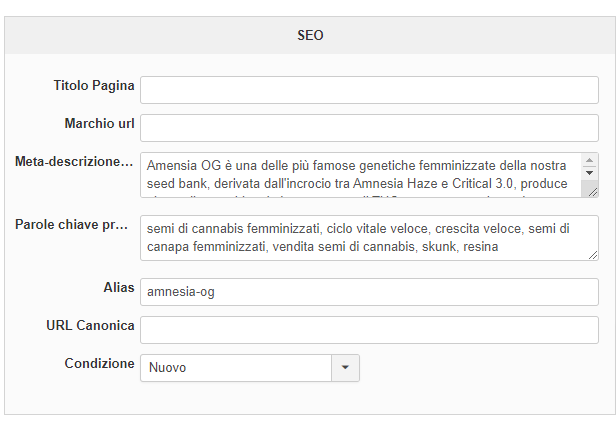Click the URL Canonica label
Image resolution: width=616 pixels, height=431 pixels.
90,325
